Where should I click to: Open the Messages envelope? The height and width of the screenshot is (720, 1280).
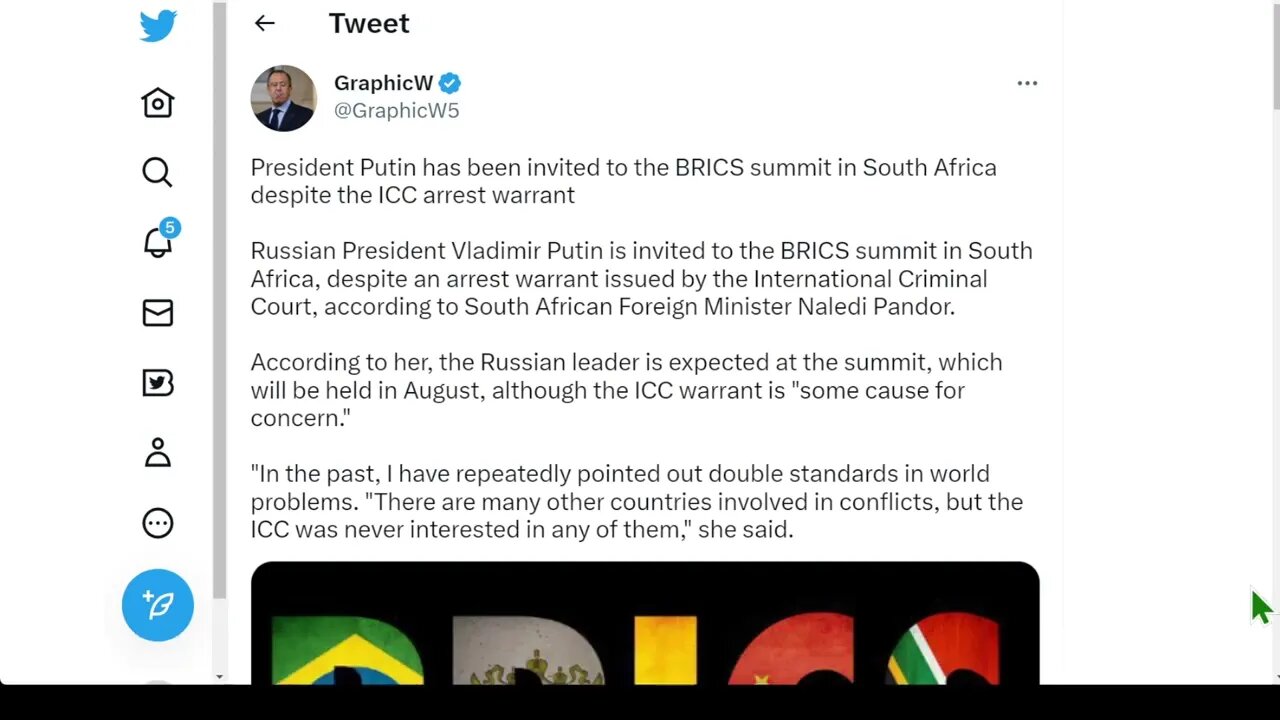pos(158,313)
